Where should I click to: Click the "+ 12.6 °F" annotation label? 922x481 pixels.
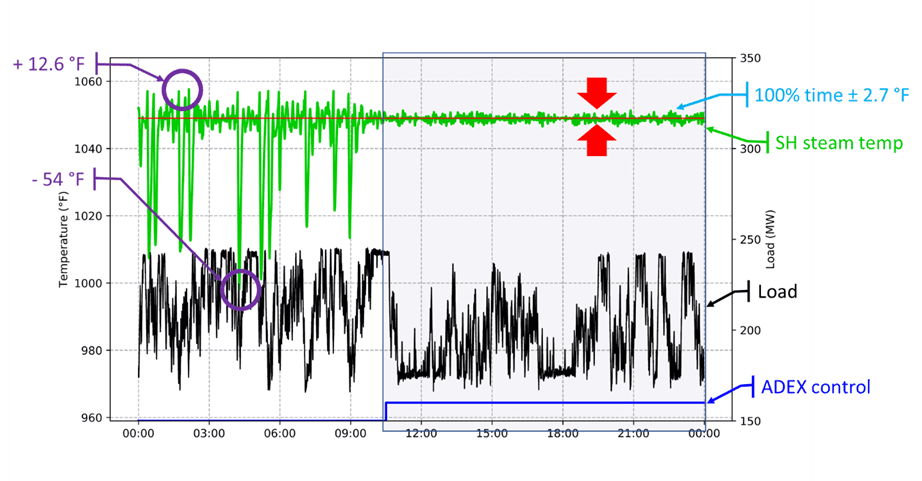tap(50, 64)
